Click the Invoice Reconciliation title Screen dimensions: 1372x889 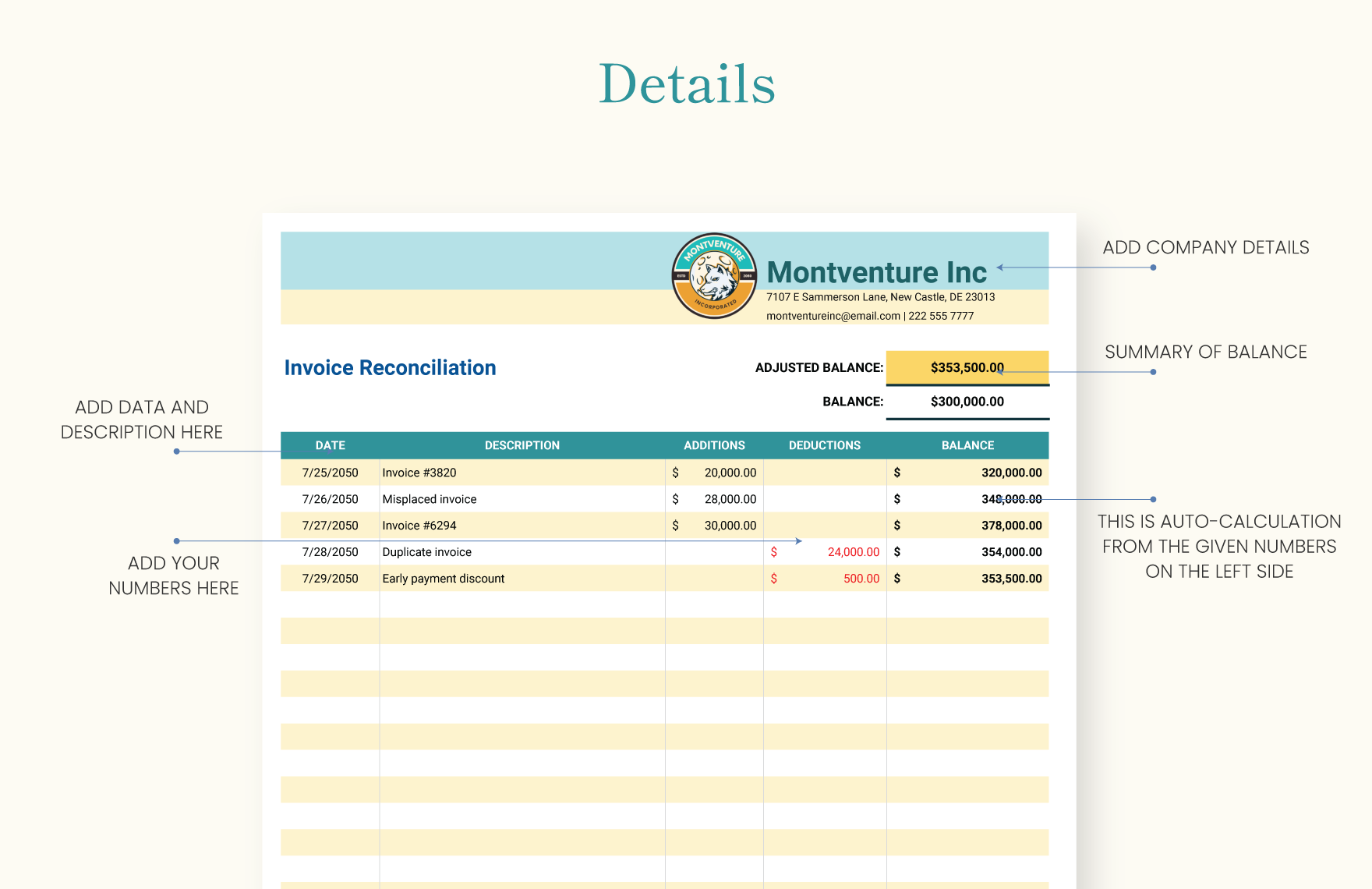click(391, 367)
